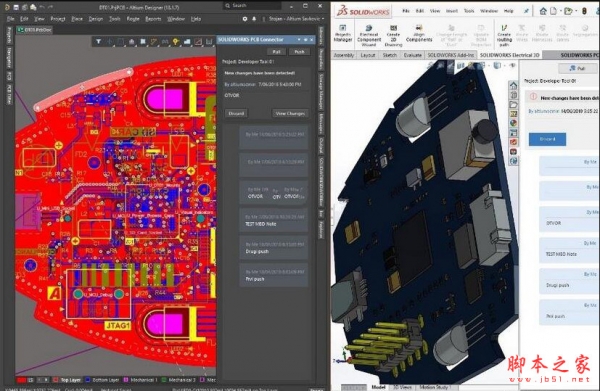Launch the Electrical Component Wizard
This screenshot has width=600, height=391.
coord(369,35)
